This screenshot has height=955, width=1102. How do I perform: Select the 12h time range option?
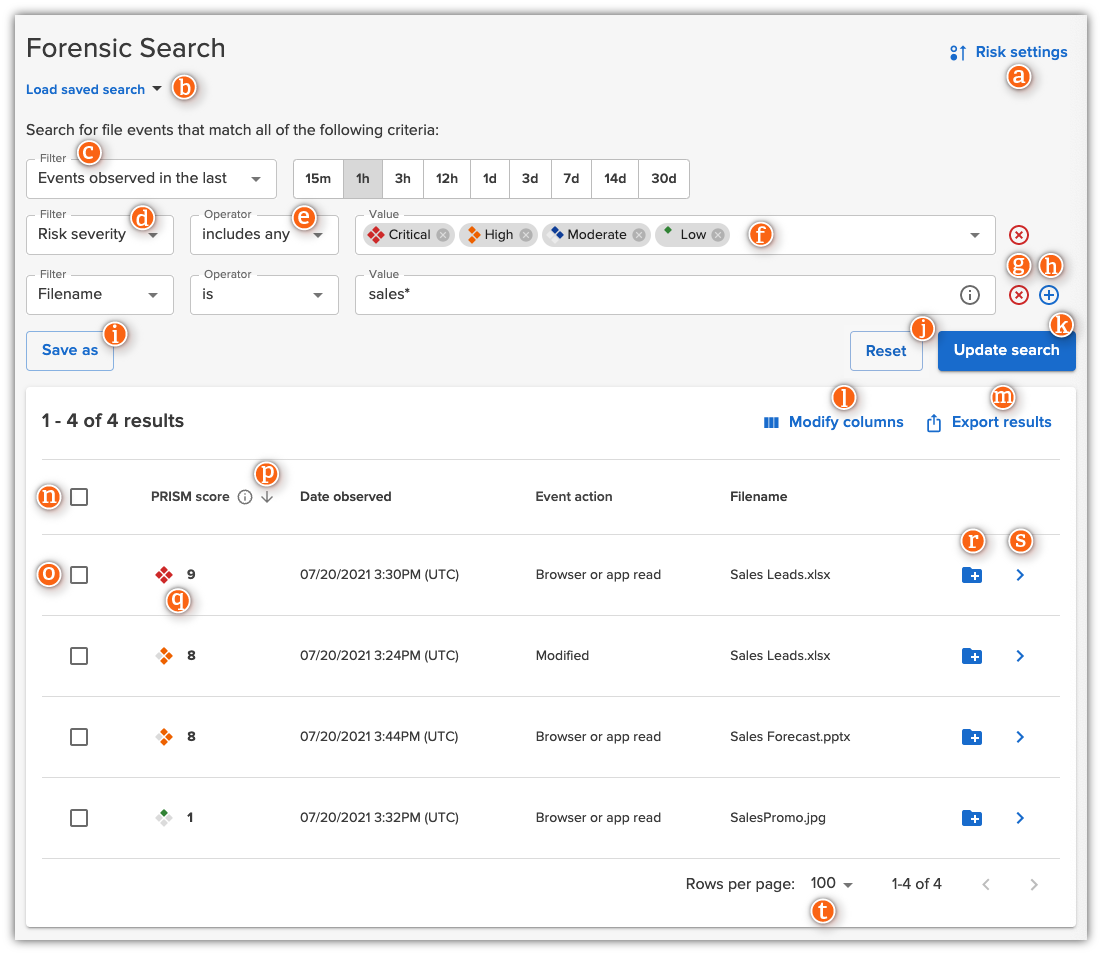pos(446,179)
